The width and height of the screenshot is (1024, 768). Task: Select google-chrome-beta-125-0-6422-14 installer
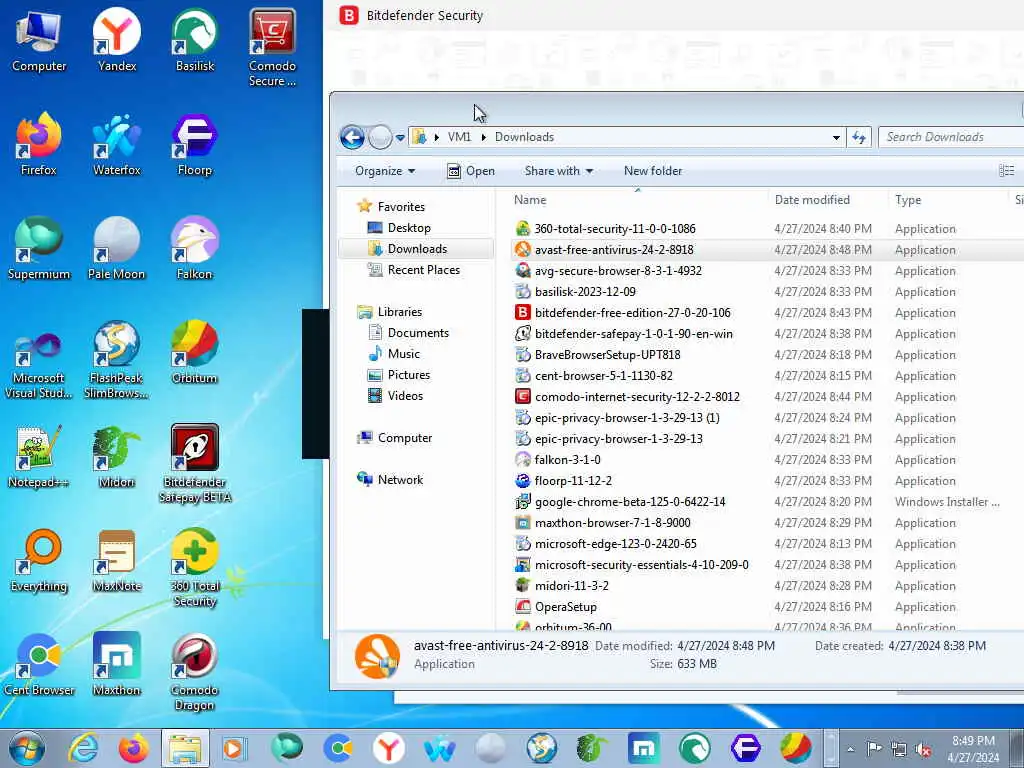coord(630,502)
